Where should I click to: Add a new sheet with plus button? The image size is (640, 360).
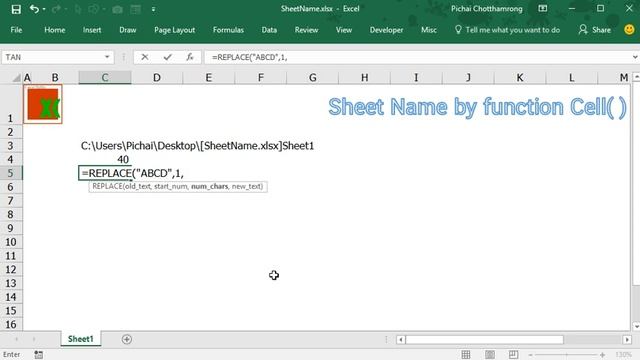click(127, 339)
